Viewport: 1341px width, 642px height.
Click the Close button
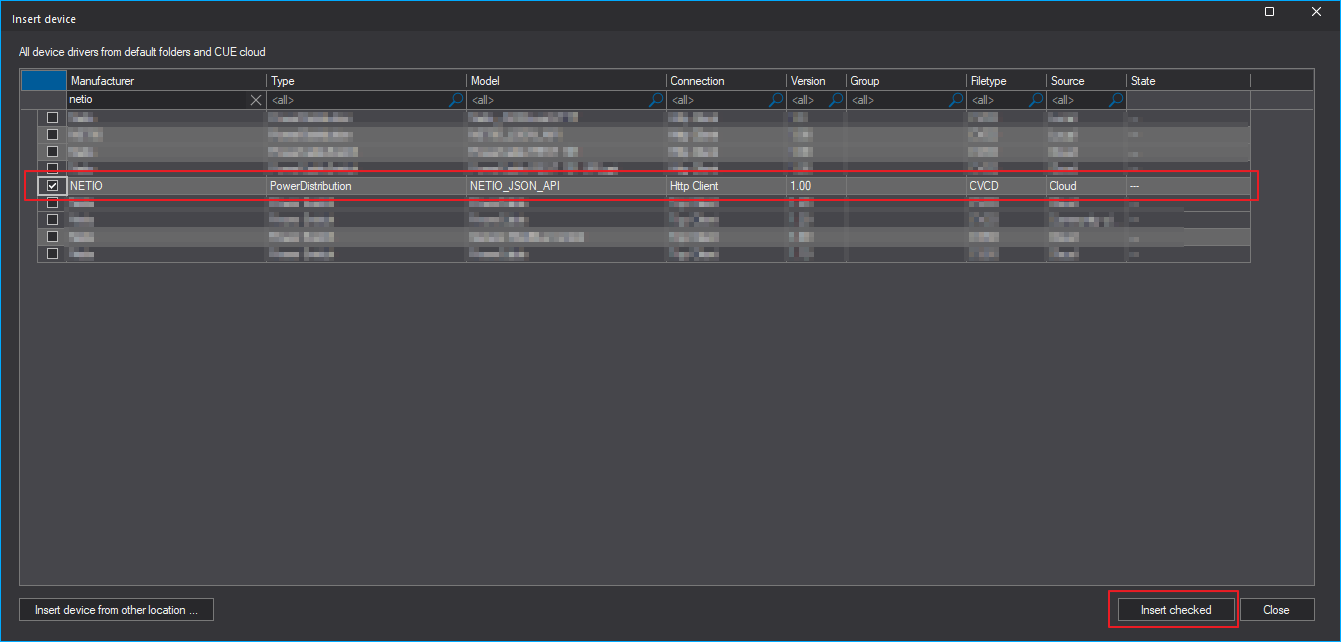(x=1276, y=610)
